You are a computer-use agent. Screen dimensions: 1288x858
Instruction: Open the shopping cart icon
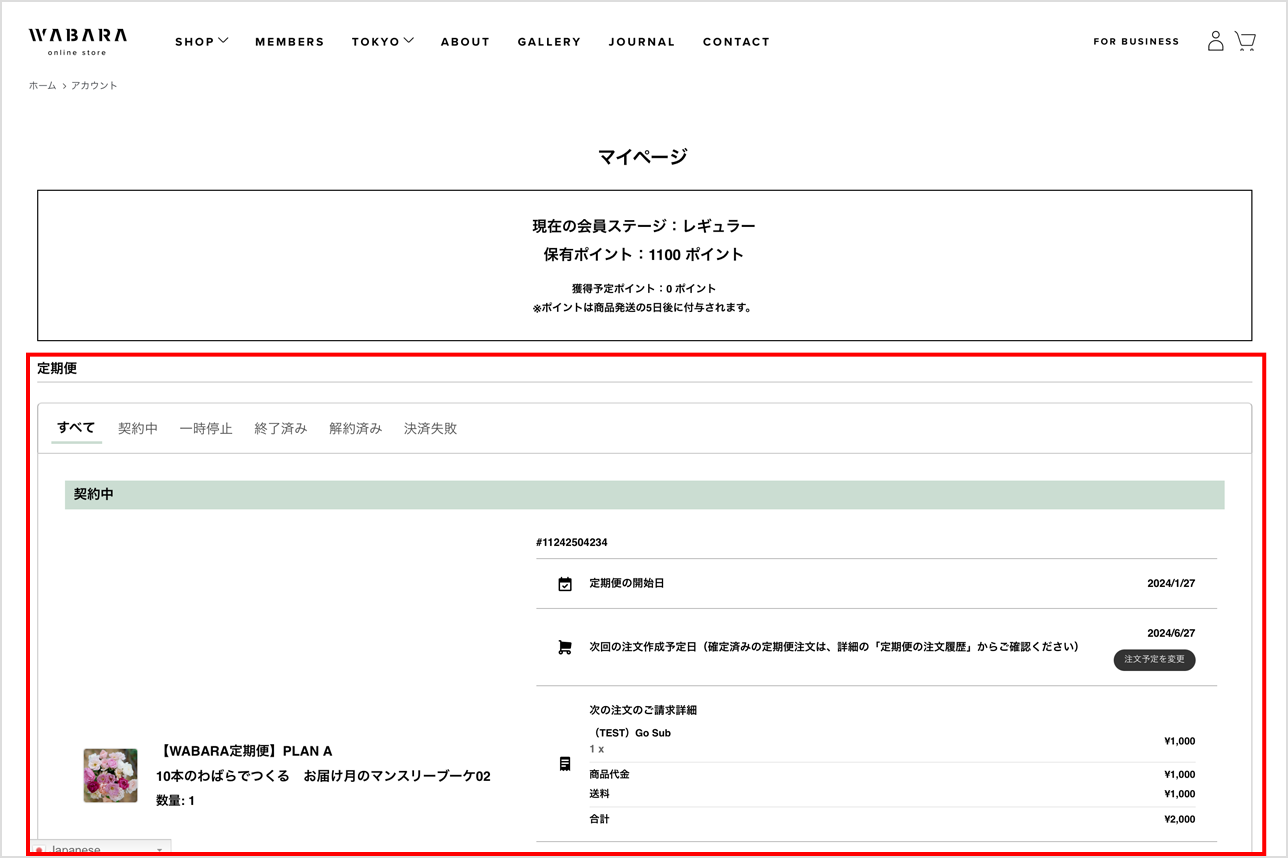tap(1245, 41)
